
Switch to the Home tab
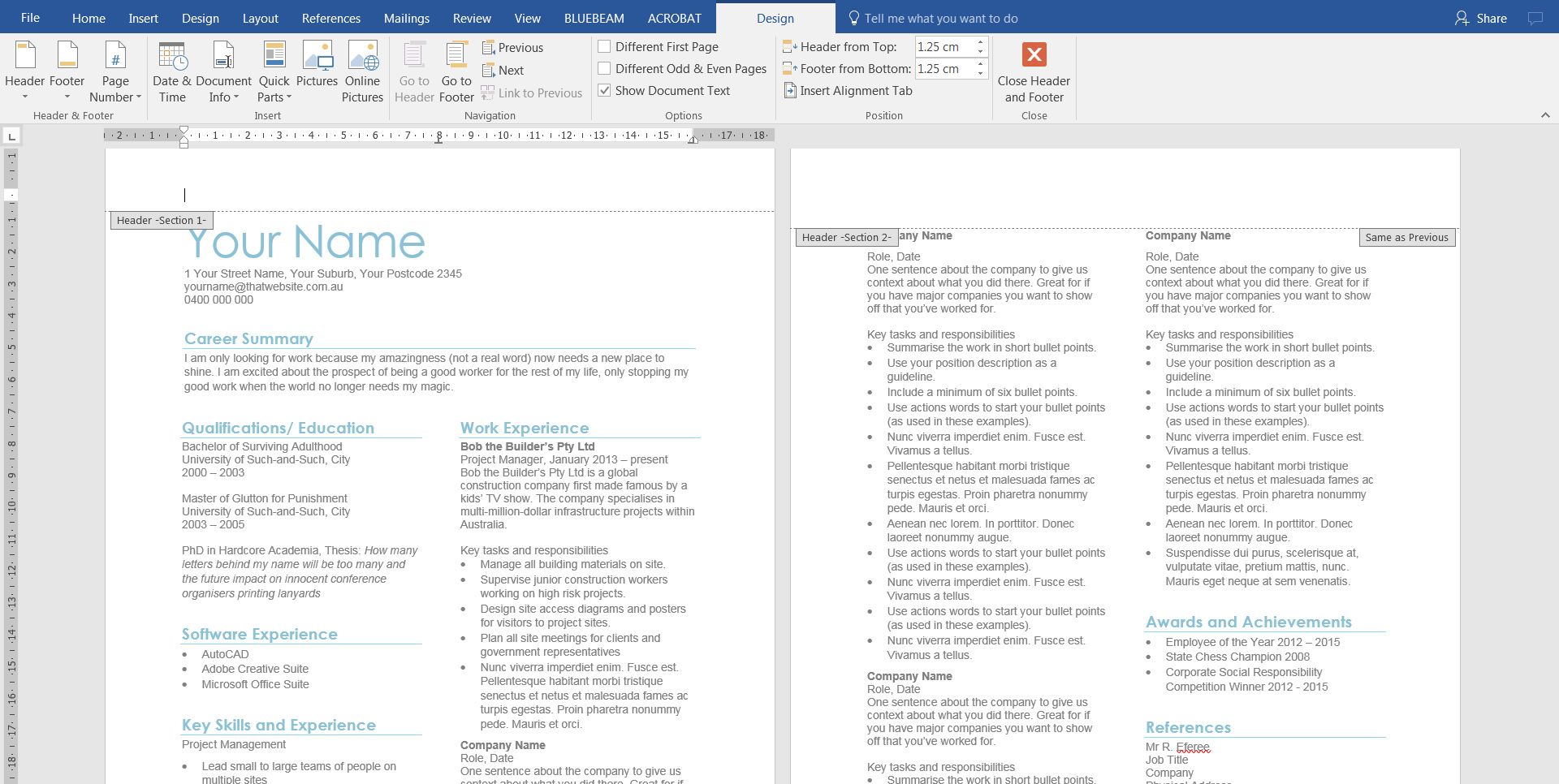89,18
